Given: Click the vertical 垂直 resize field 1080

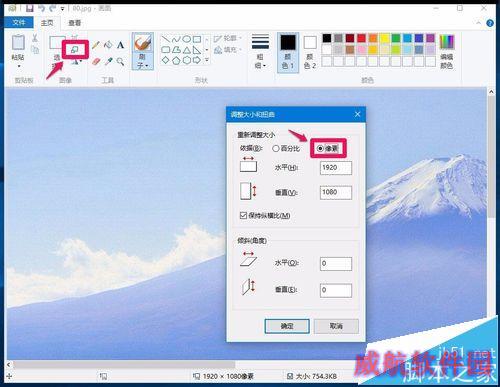Looking at the screenshot, I should coord(336,192).
